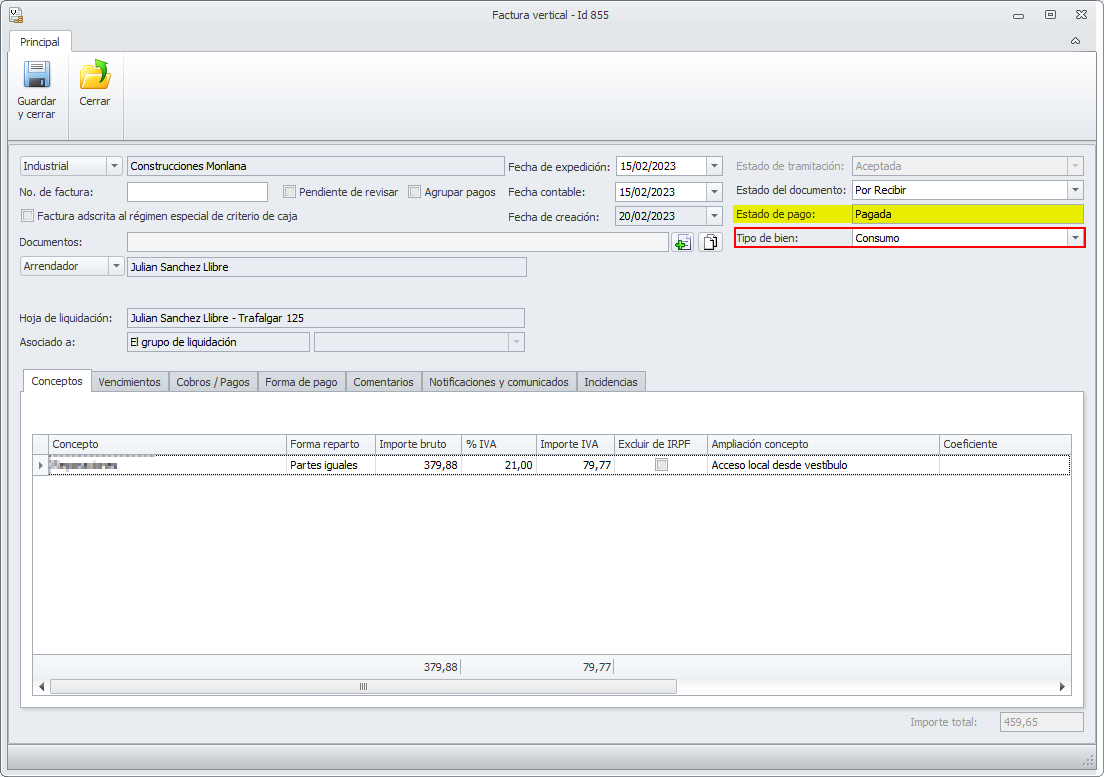
Task: Click the 379,88 cell in the concept row
Action: (x=418, y=465)
